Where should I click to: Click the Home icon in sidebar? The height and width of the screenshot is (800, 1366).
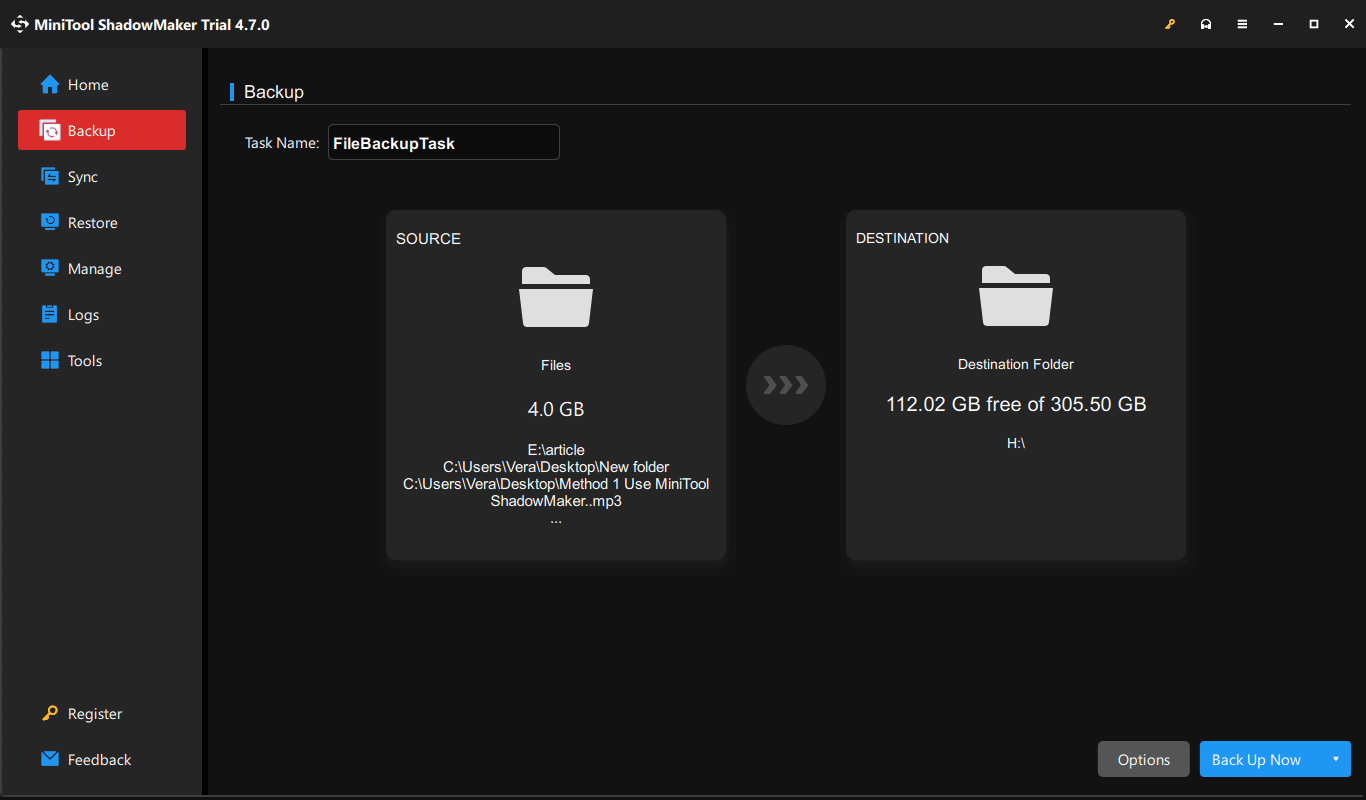pos(50,85)
